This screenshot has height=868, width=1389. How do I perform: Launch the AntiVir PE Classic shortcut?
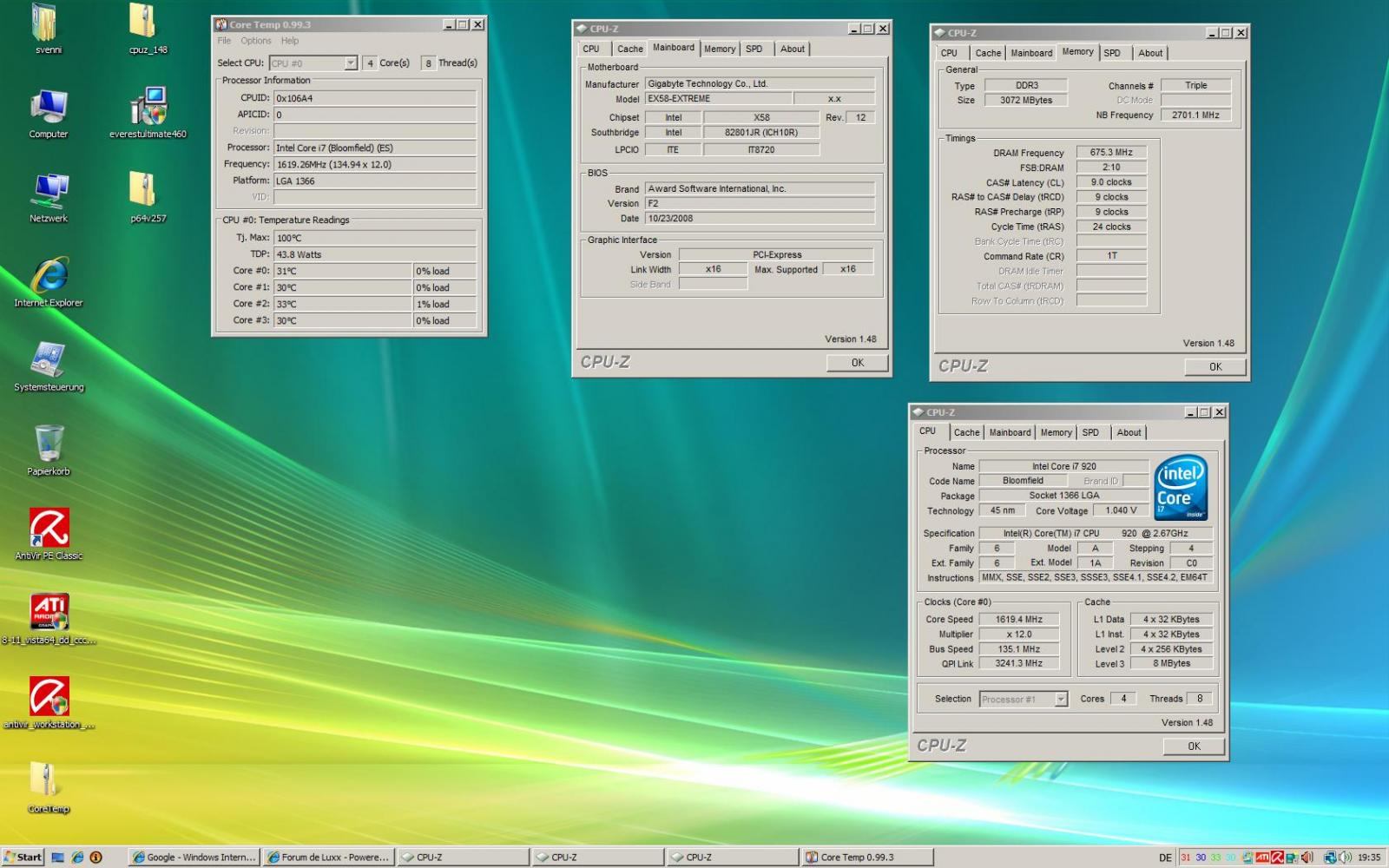tap(49, 535)
